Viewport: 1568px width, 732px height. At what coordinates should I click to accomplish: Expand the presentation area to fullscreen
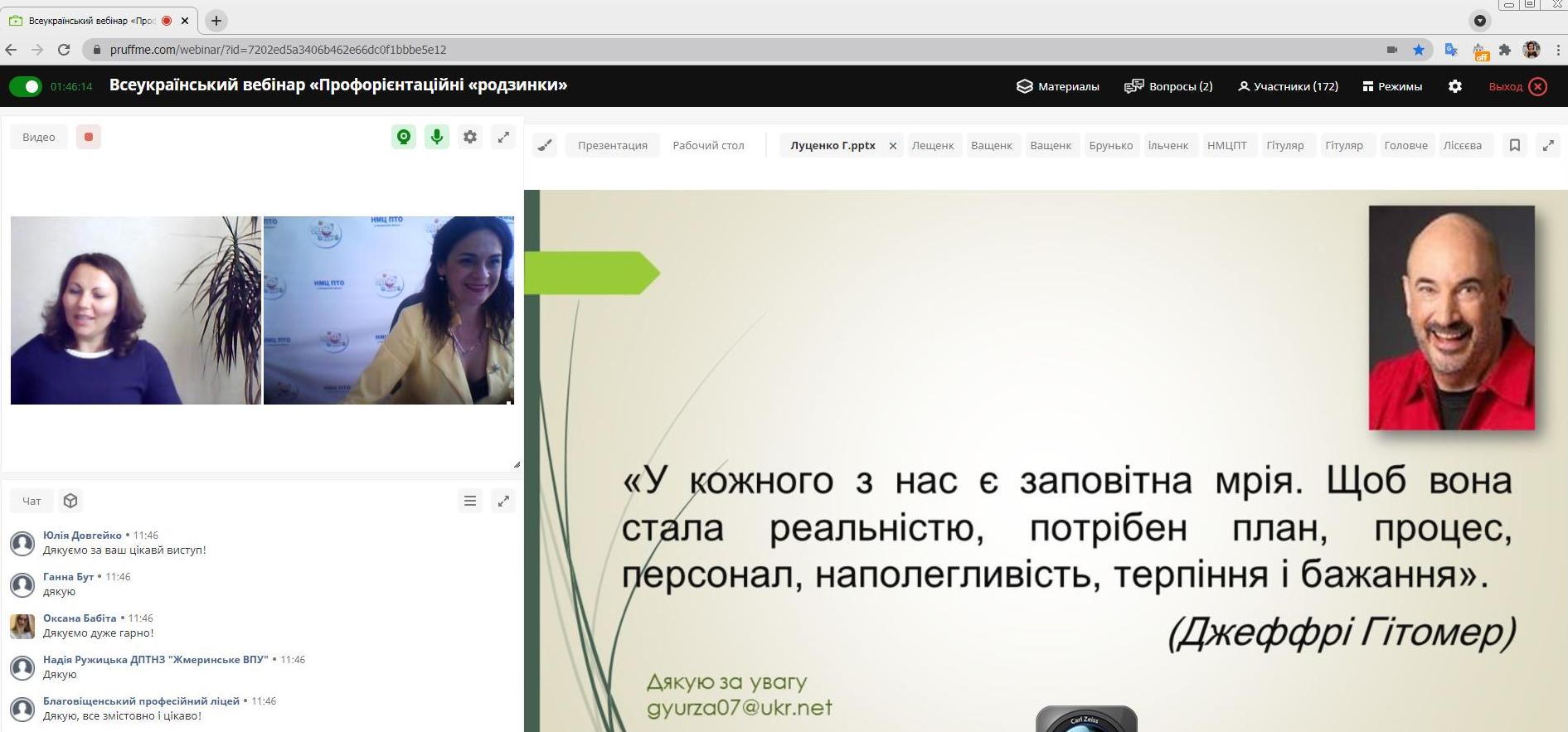(x=1548, y=145)
